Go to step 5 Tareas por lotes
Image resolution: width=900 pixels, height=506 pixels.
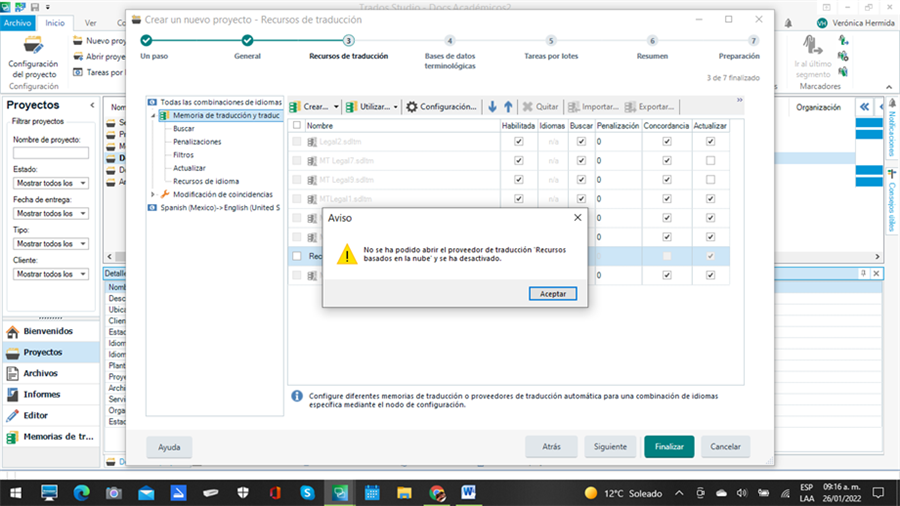pos(551,41)
